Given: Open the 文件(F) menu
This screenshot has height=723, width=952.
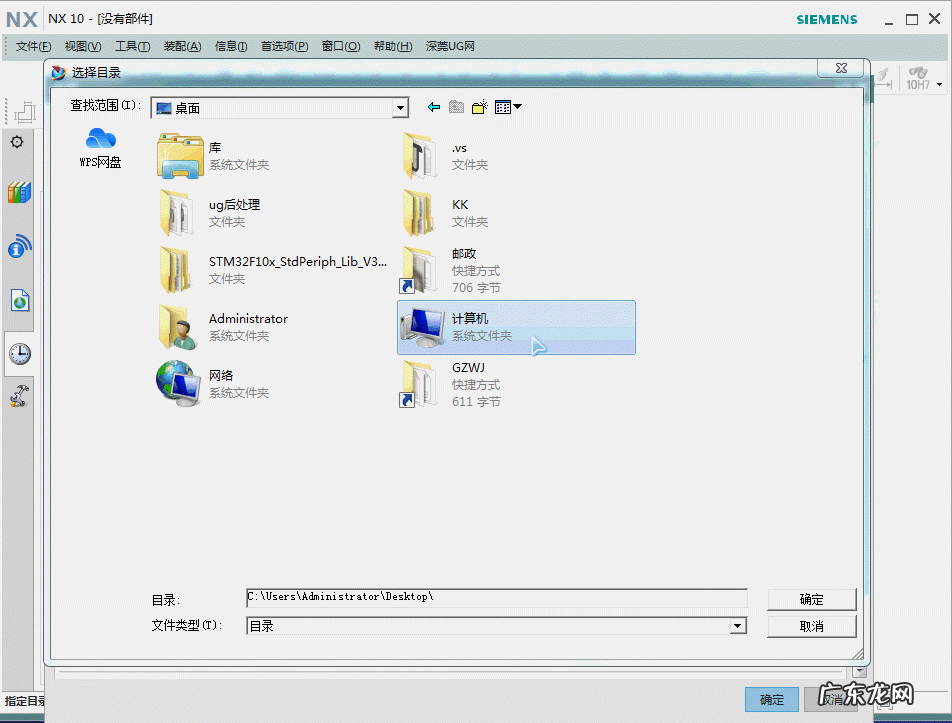Looking at the screenshot, I should click(33, 46).
